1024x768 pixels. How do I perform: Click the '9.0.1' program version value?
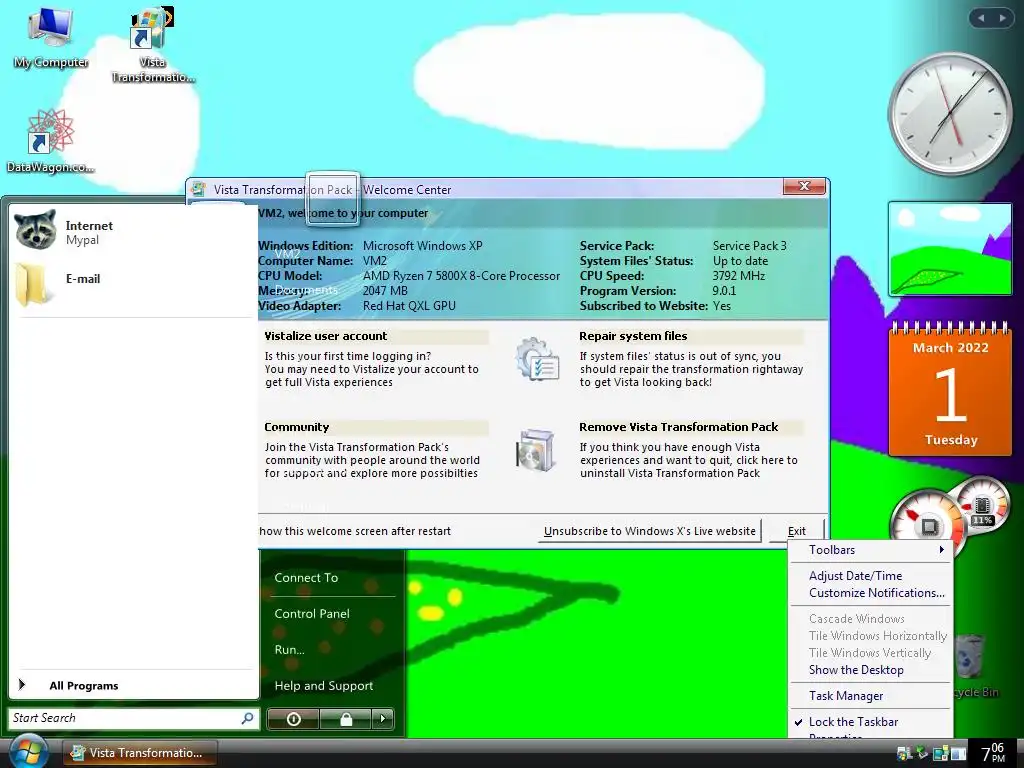tap(724, 291)
